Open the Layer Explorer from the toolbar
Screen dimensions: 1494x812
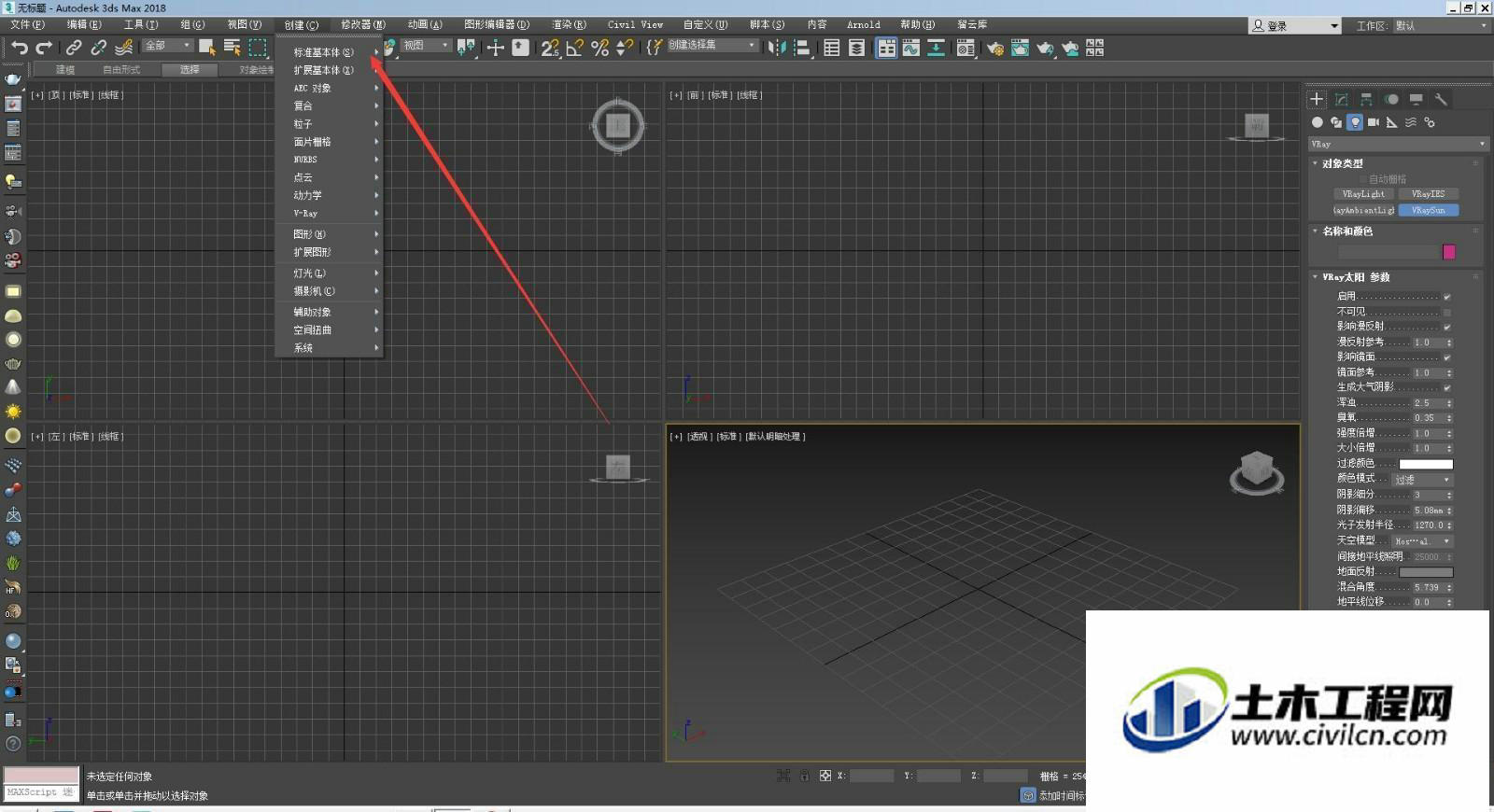(857, 48)
